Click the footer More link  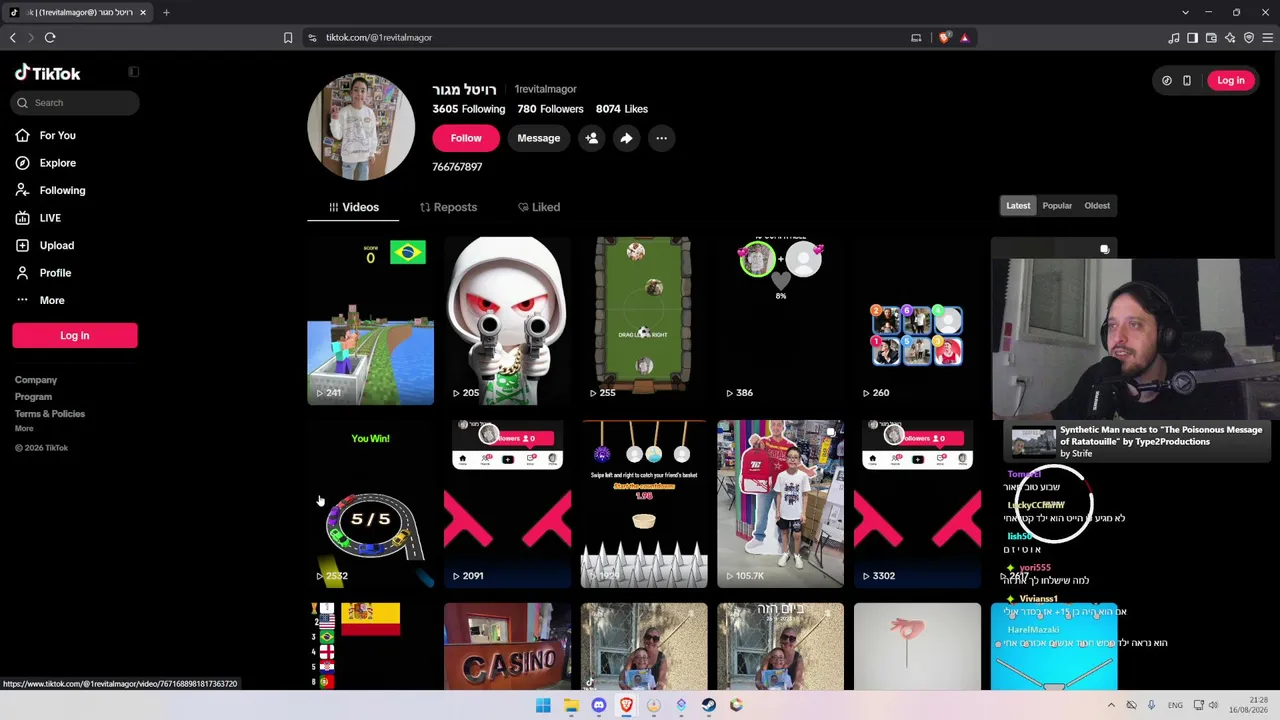pyautogui.click(x=24, y=429)
